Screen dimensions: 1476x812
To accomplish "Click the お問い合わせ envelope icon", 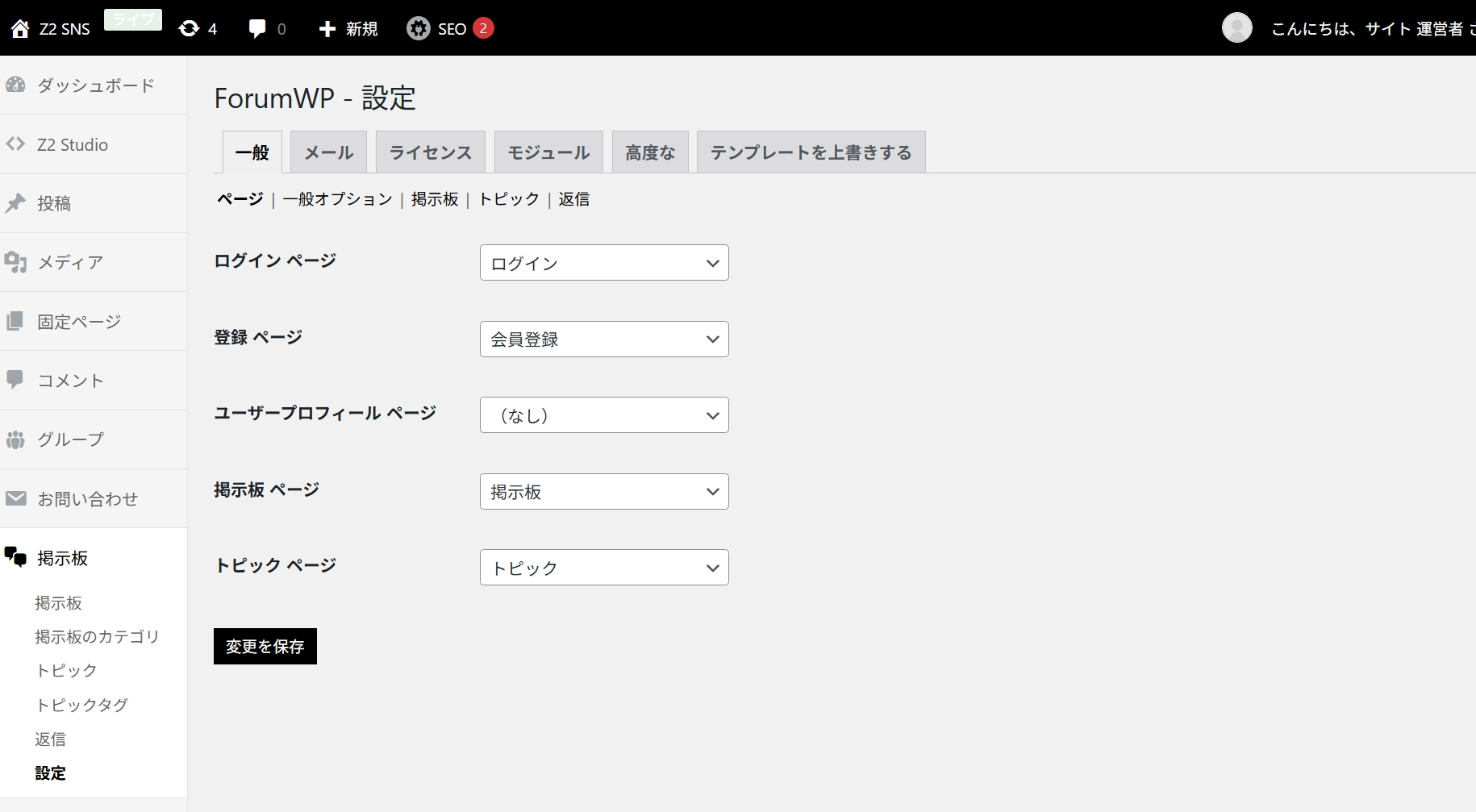I will pos(15,498).
